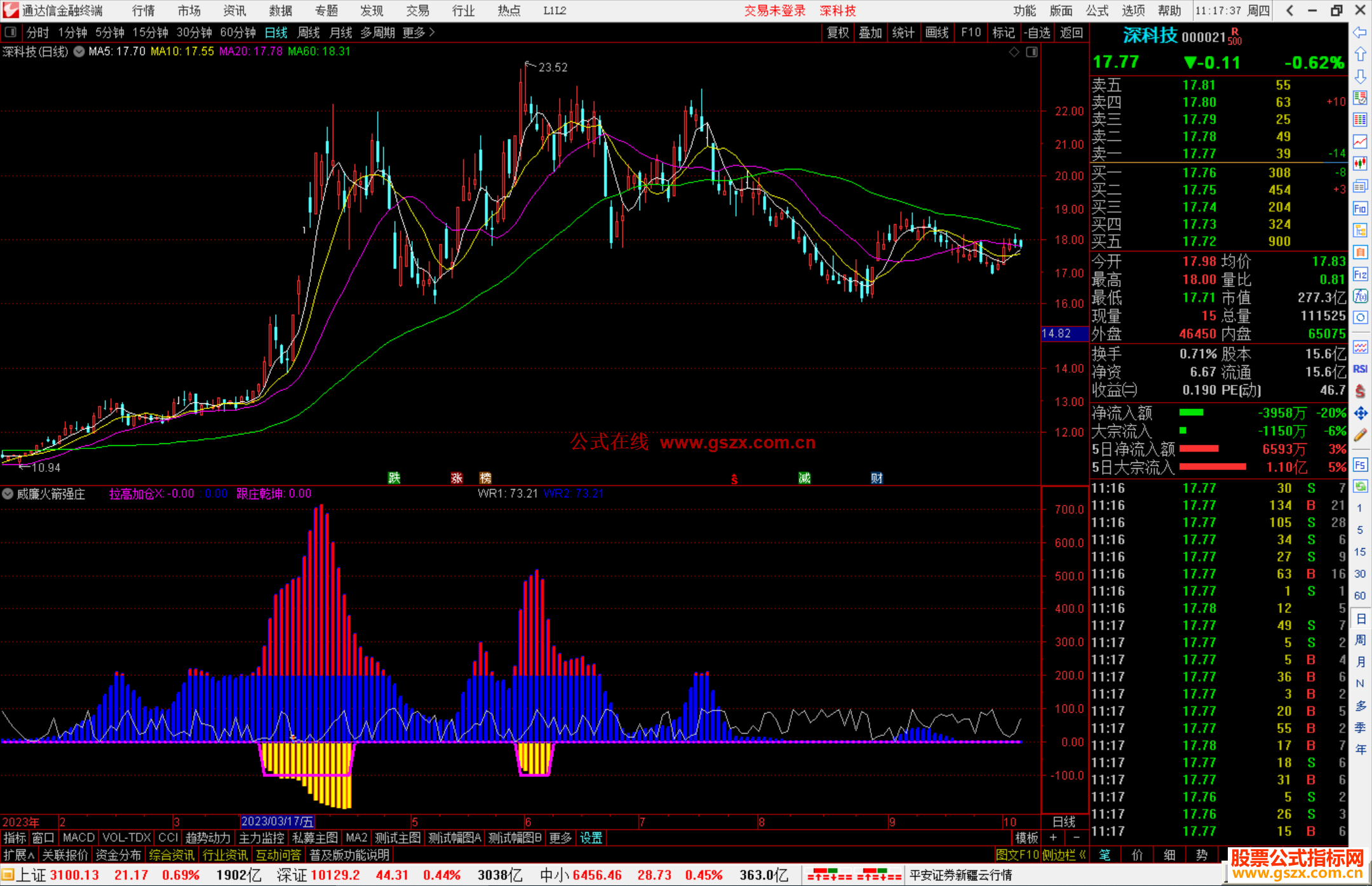Screen dimensions: 1372x886
Task: Click the pencil drawing tool icon
Action: (x=1360, y=435)
